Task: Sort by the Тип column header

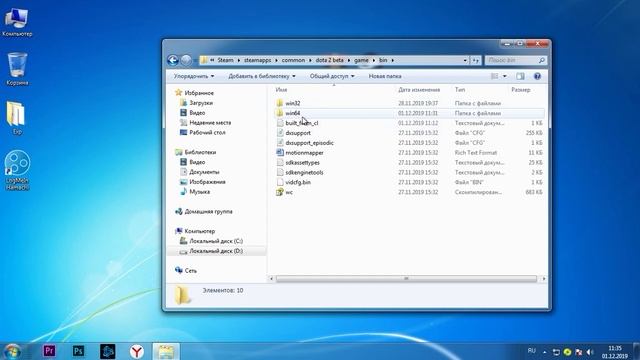Action: pyautogui.click(x=460, y=90)
